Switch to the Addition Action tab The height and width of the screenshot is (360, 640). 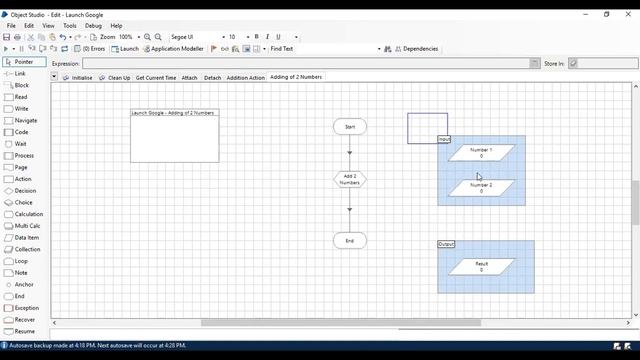click(x=245, y=78)
